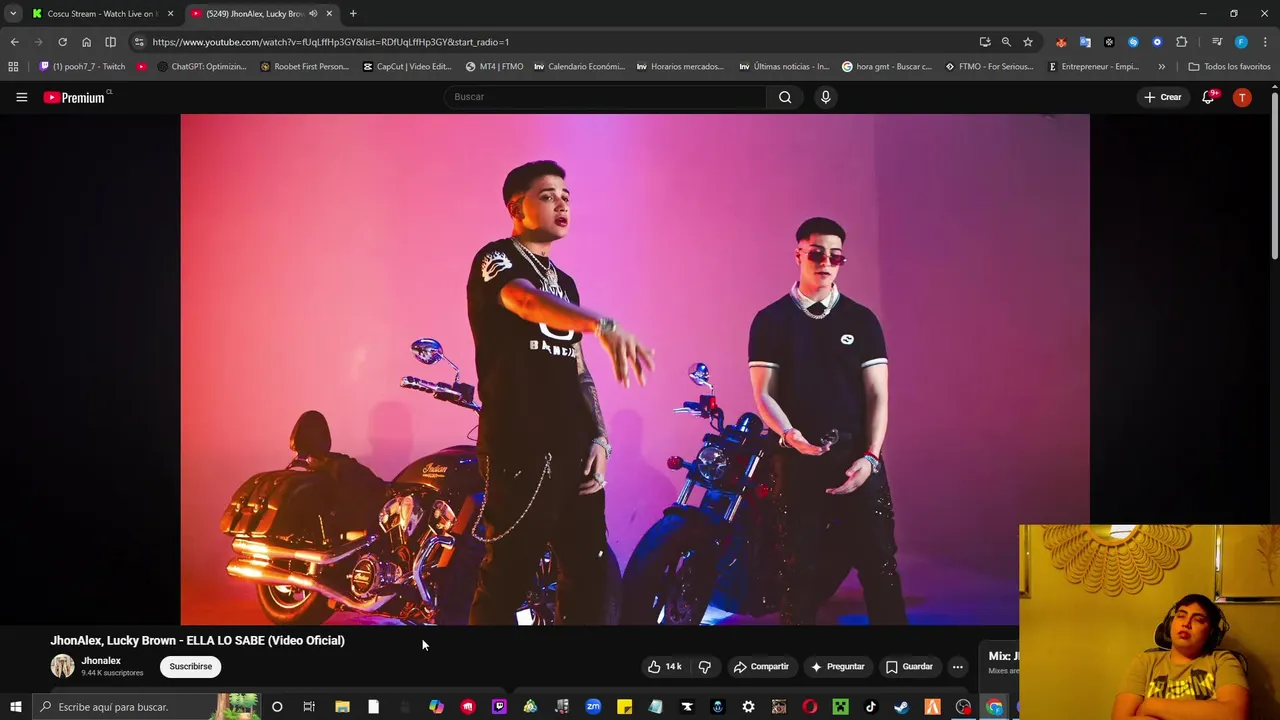Image resolution: width=1280 pixels, height=720 pixels.
Task: Open the Google Translate extension
Action: click(x=1085, y=42)
